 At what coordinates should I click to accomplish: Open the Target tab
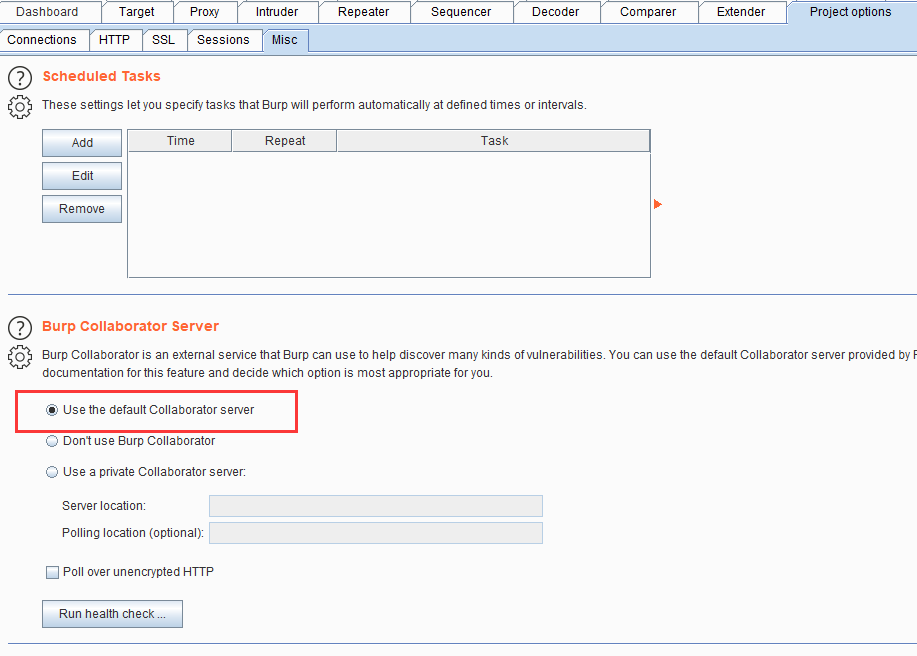coord(137,12)
